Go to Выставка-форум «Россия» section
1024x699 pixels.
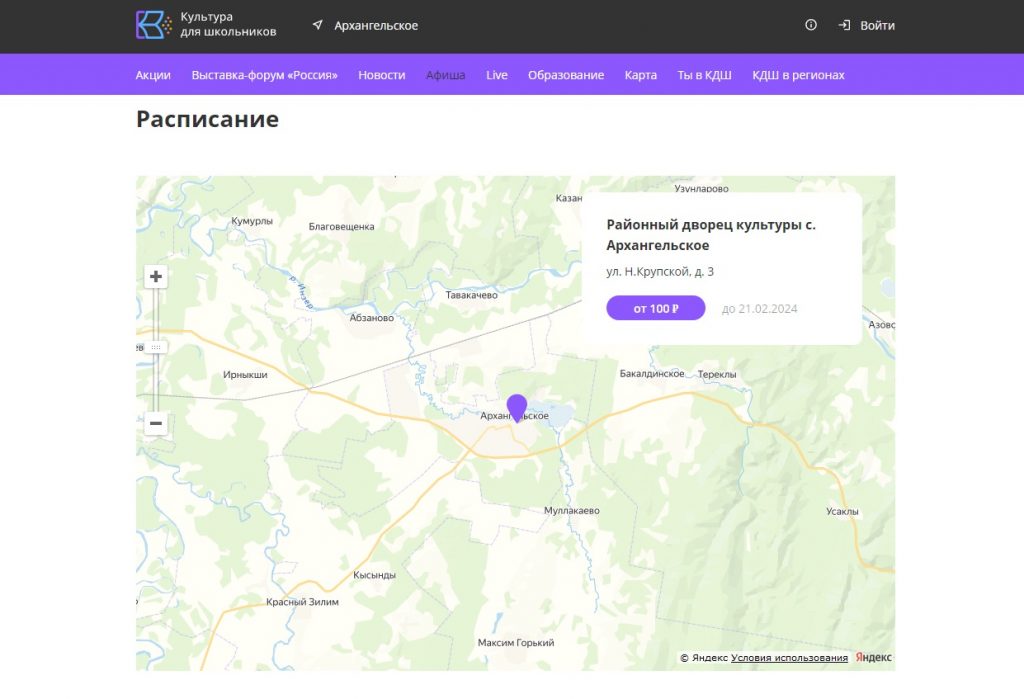[x=264, y=75]
